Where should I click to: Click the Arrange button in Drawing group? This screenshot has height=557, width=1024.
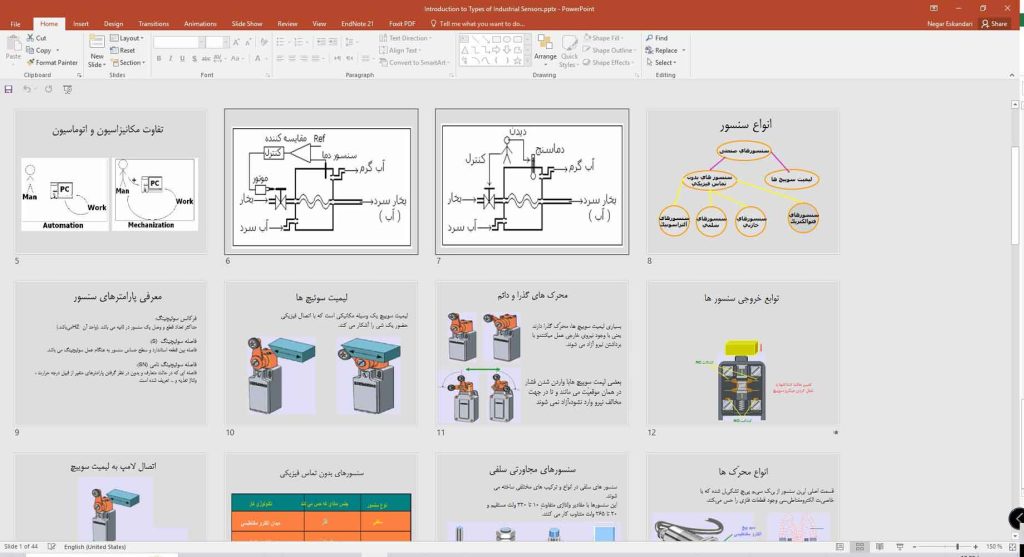pos(545,49)
